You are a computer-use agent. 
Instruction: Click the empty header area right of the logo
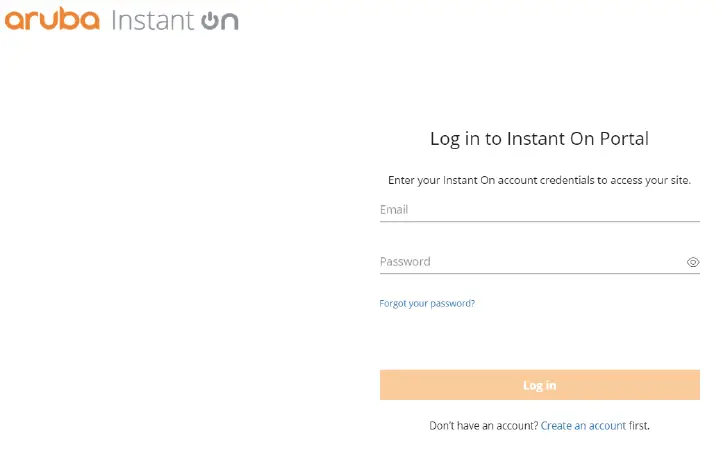pyautogui.click(x=480, y=20)
